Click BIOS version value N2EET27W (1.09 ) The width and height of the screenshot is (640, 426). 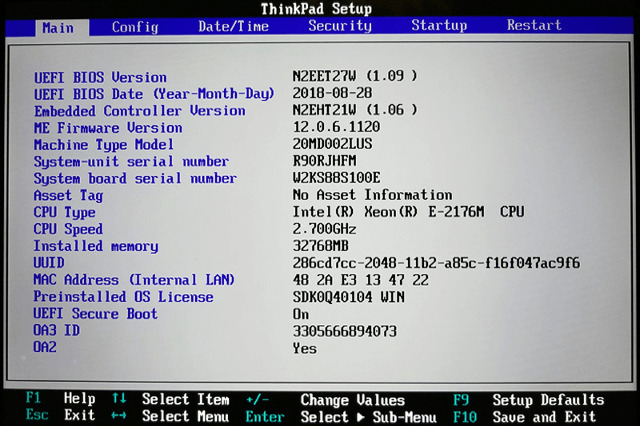355,75
